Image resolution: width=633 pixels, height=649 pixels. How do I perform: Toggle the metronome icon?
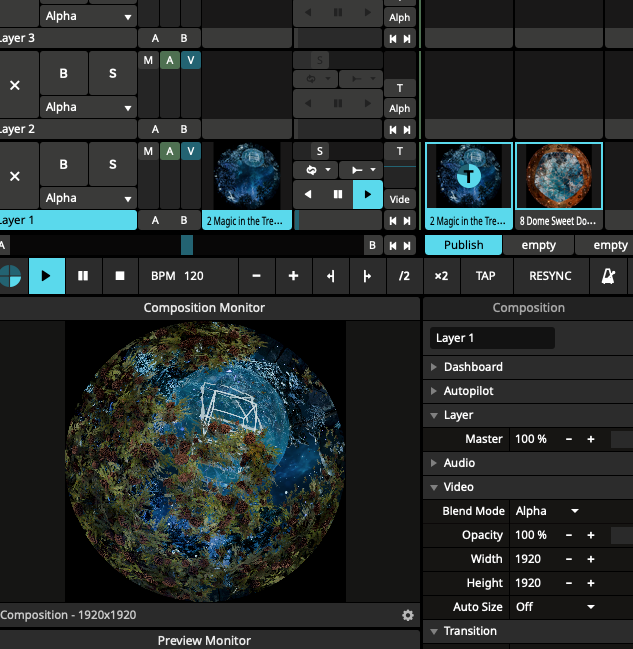(608, 275)
